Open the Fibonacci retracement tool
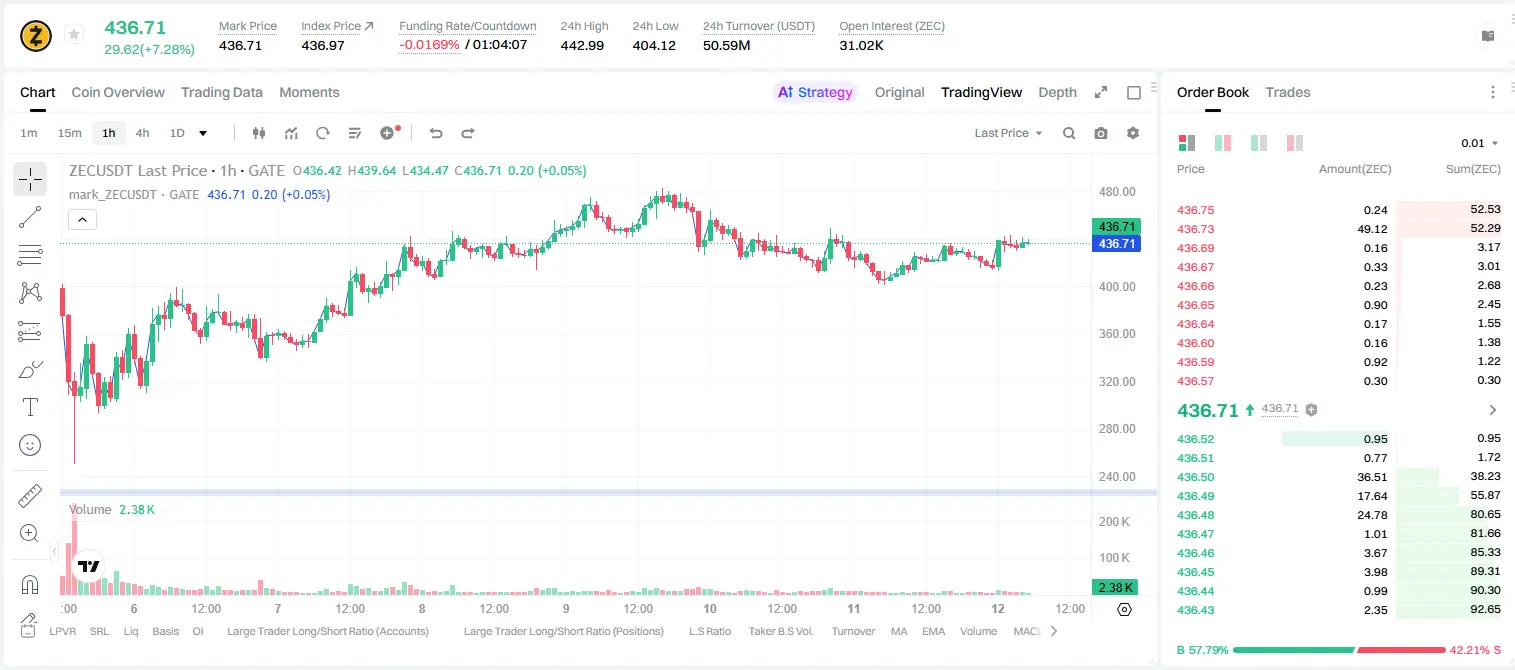 click(x=30, y=255)
